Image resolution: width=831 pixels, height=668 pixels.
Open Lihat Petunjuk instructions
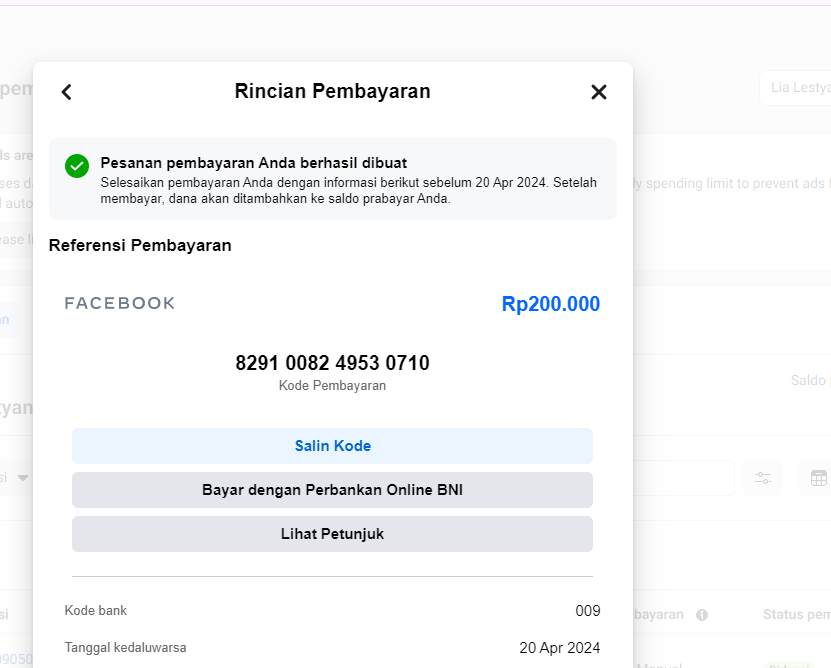click(332, 534)
